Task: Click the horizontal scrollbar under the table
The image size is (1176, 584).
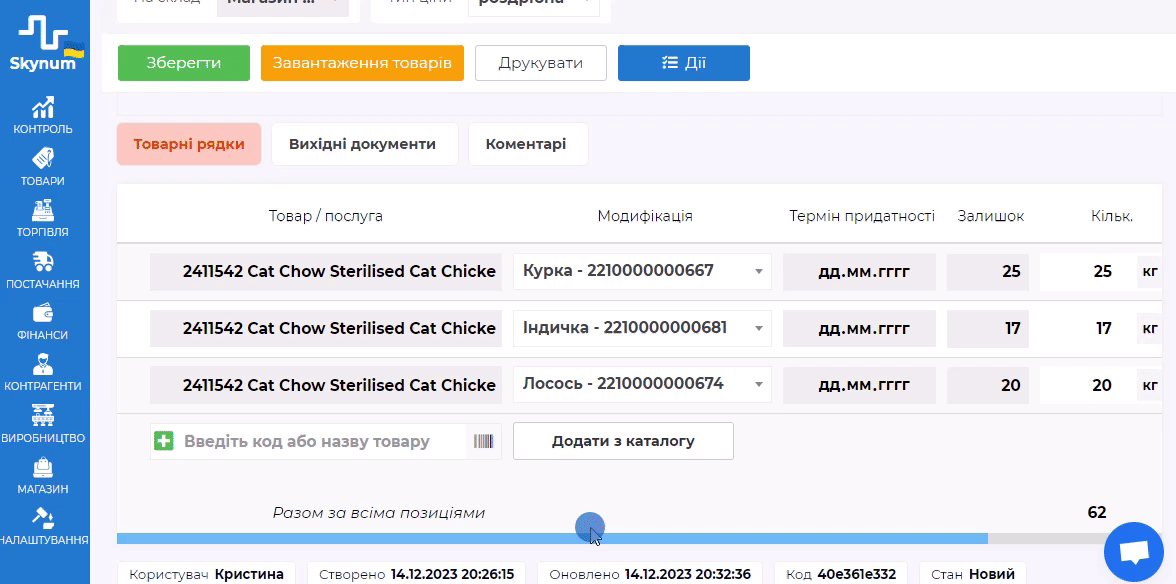Action: (x=552, y=538)
